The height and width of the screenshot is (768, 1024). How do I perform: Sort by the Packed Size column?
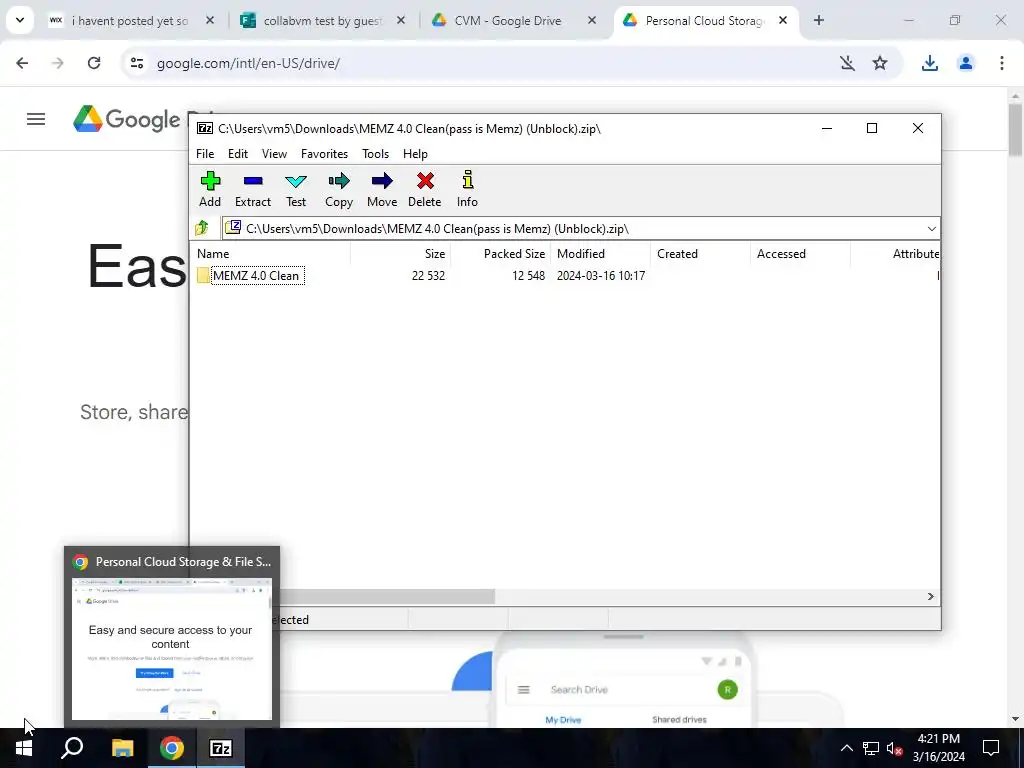(500, 254)
